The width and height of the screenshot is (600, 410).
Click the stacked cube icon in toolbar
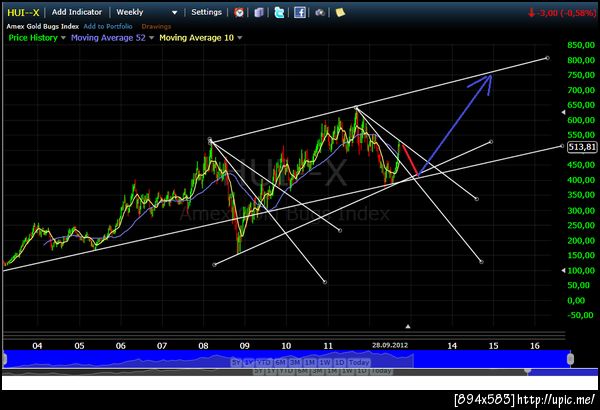point(259,13)
